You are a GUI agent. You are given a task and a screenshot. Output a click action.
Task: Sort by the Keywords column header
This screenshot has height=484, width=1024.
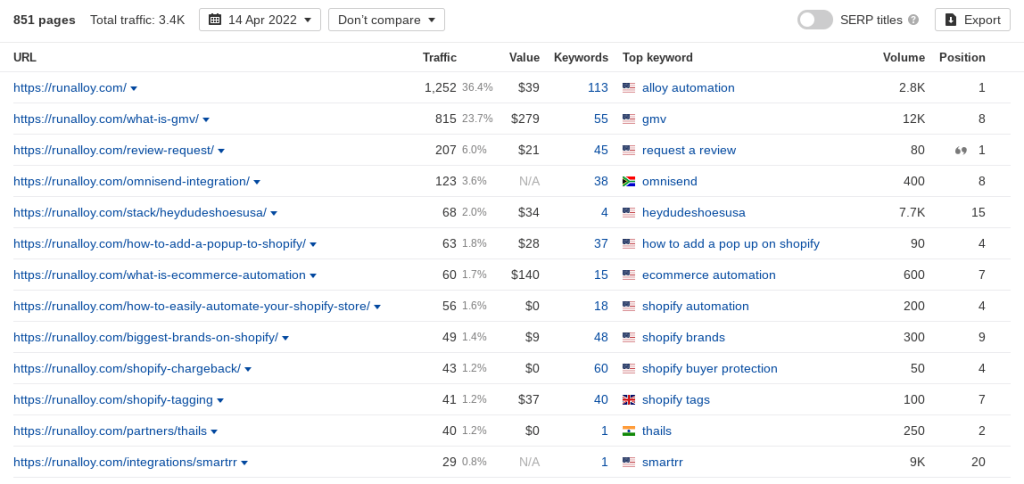point(581,57)
